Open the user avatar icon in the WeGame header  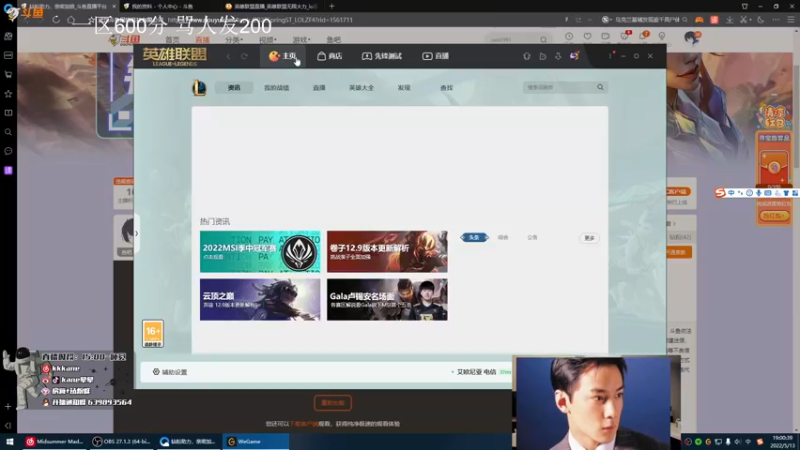pyautogui.click(x=574, y=56)
